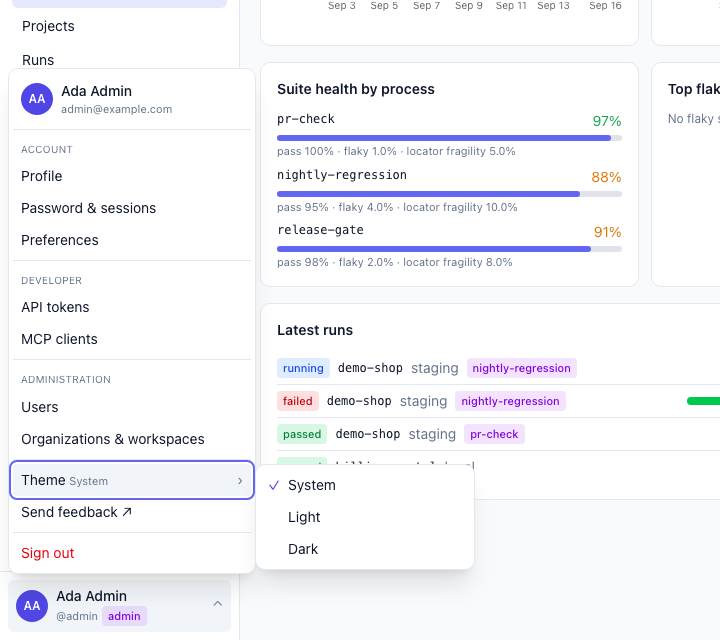Click pass 100% flaky 1.0% stats line
This screenshot has height=640, width=720.
click(396, 152)
